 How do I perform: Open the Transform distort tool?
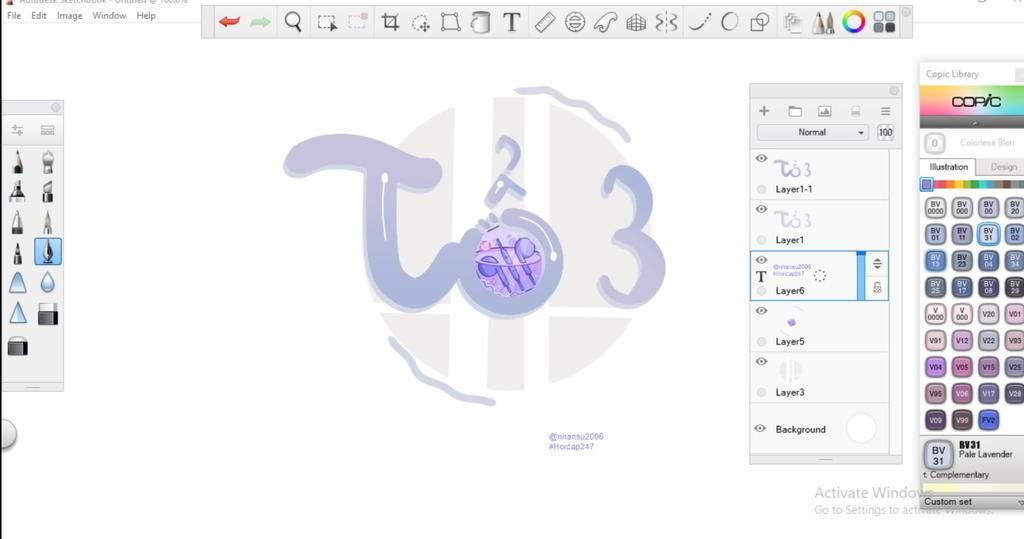click(x=451, y=22)
